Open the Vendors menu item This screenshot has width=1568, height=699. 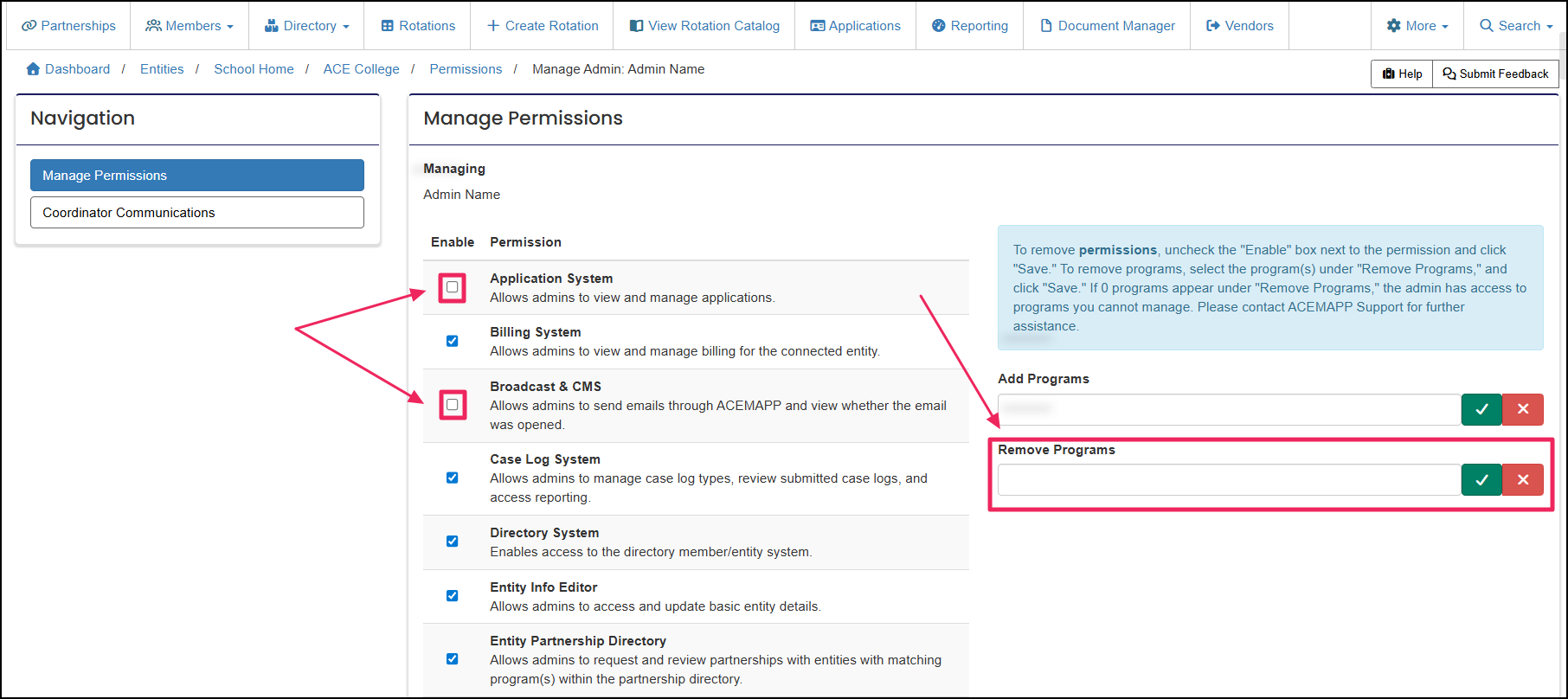click(x=1240, y=26)
